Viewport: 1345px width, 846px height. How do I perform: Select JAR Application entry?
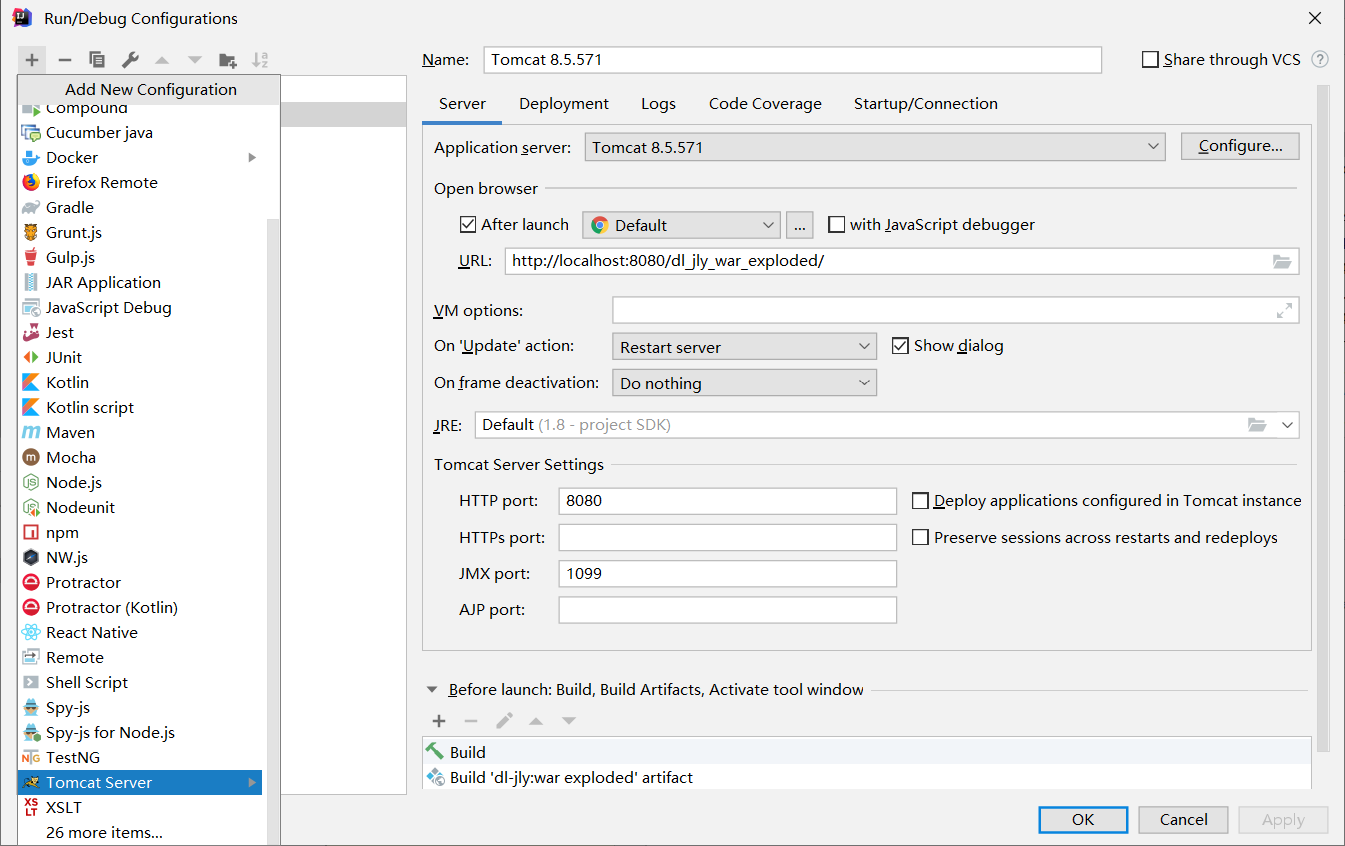pyautogui.click(x=140, y=282)
